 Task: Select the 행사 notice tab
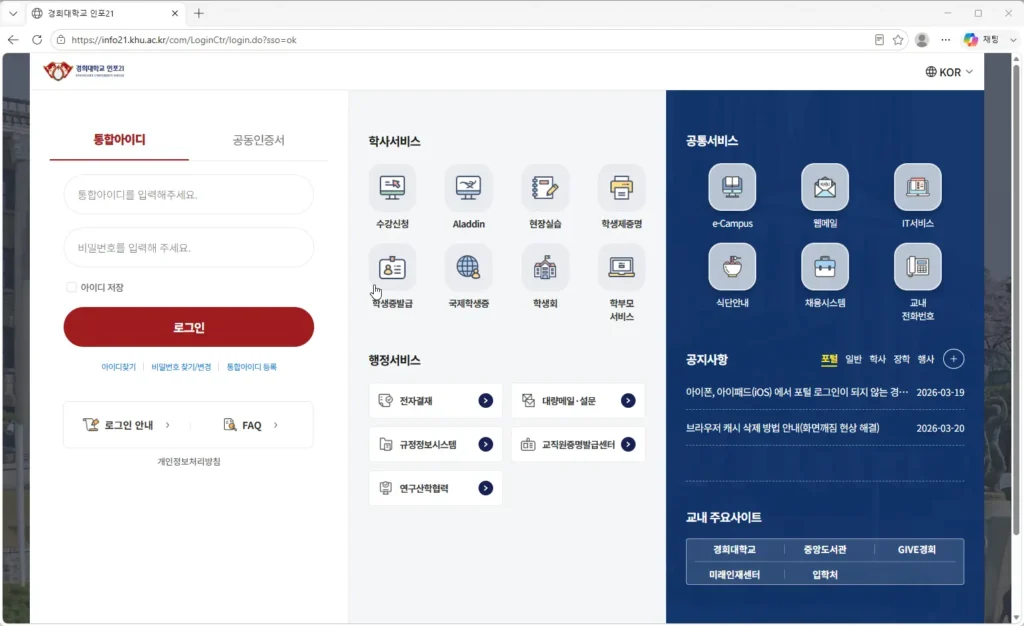[925, 359]
